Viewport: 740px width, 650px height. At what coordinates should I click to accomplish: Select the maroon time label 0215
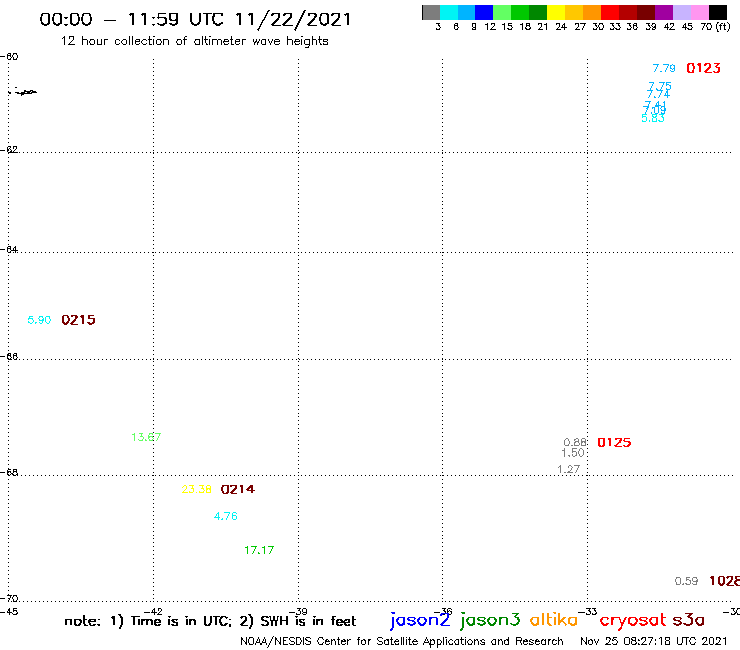[78, 320]
